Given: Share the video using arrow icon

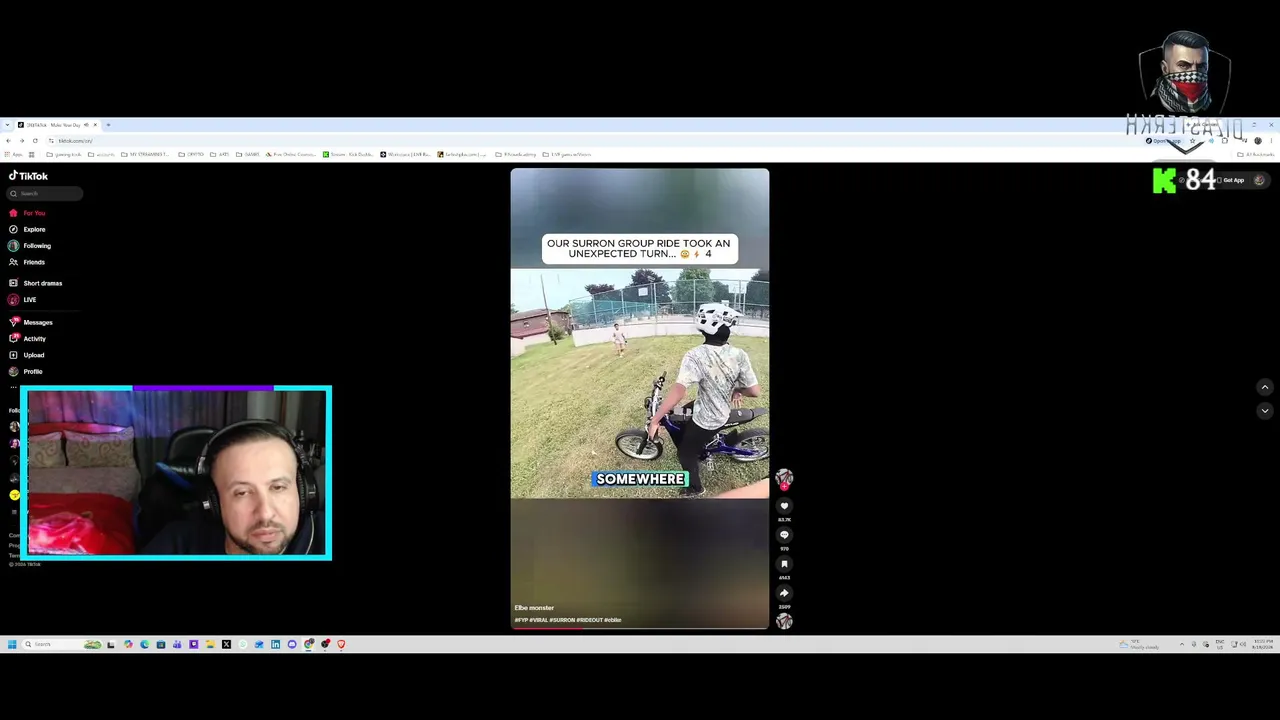Looking at the screenshot, I should pyautogui.click(x=784, y=593).
